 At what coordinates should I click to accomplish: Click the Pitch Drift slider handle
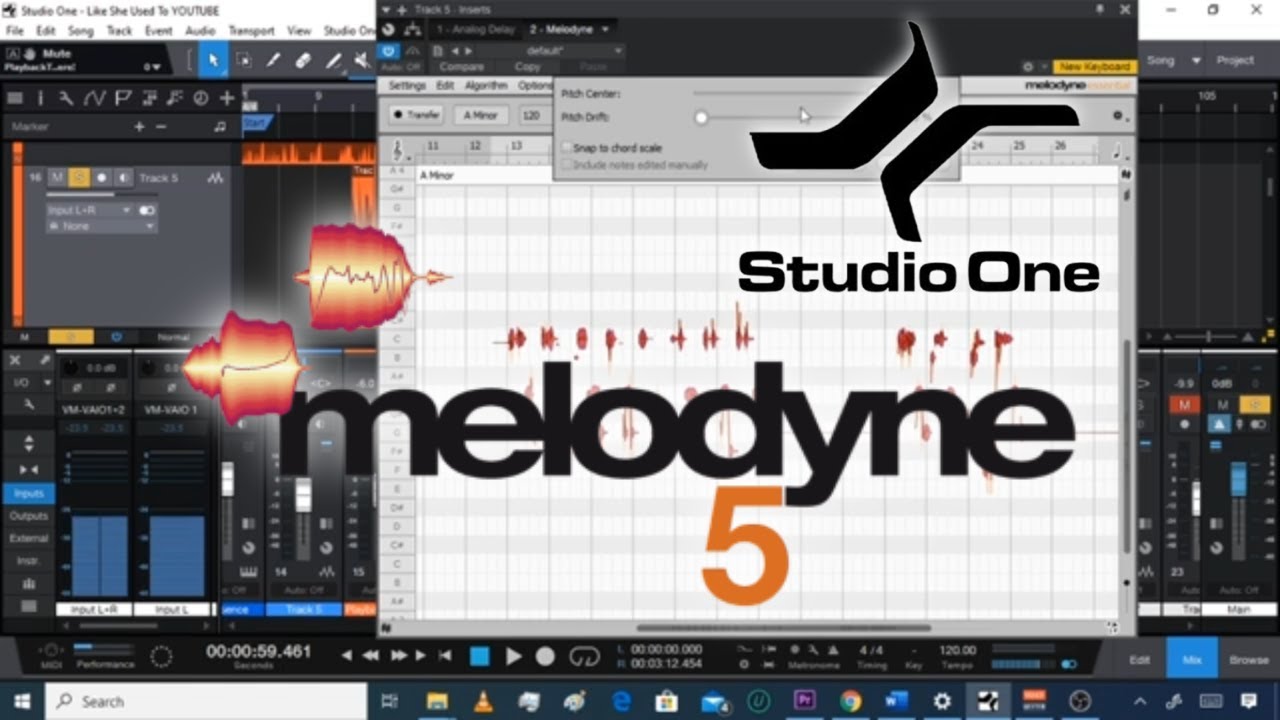pos(701,117)
